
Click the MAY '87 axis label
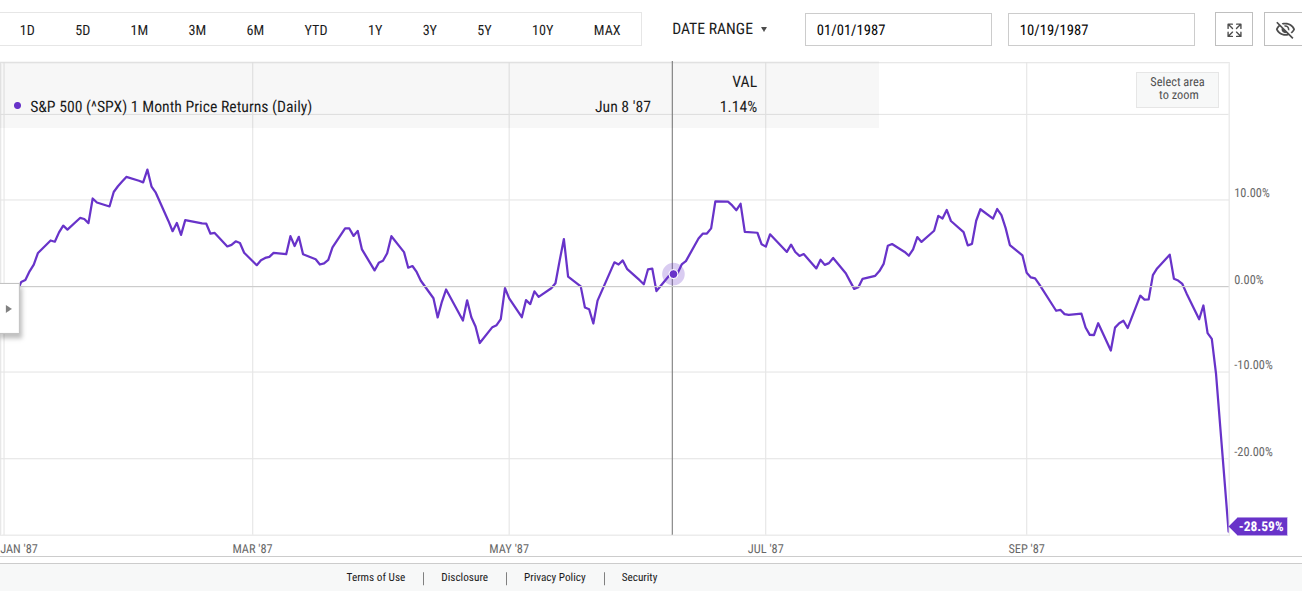coord(509,548)
